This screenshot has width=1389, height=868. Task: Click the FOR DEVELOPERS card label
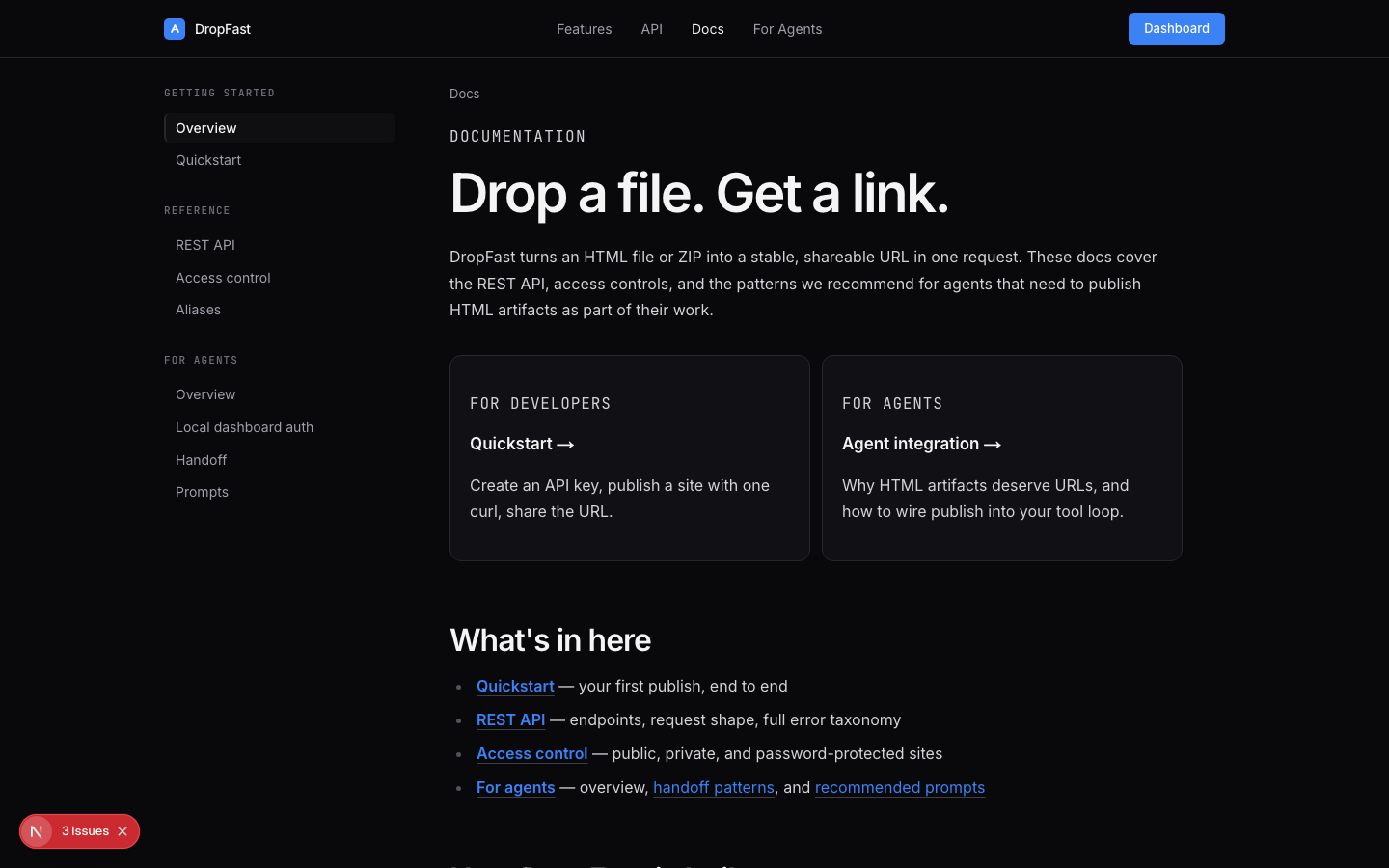click(x=540, y=403)
